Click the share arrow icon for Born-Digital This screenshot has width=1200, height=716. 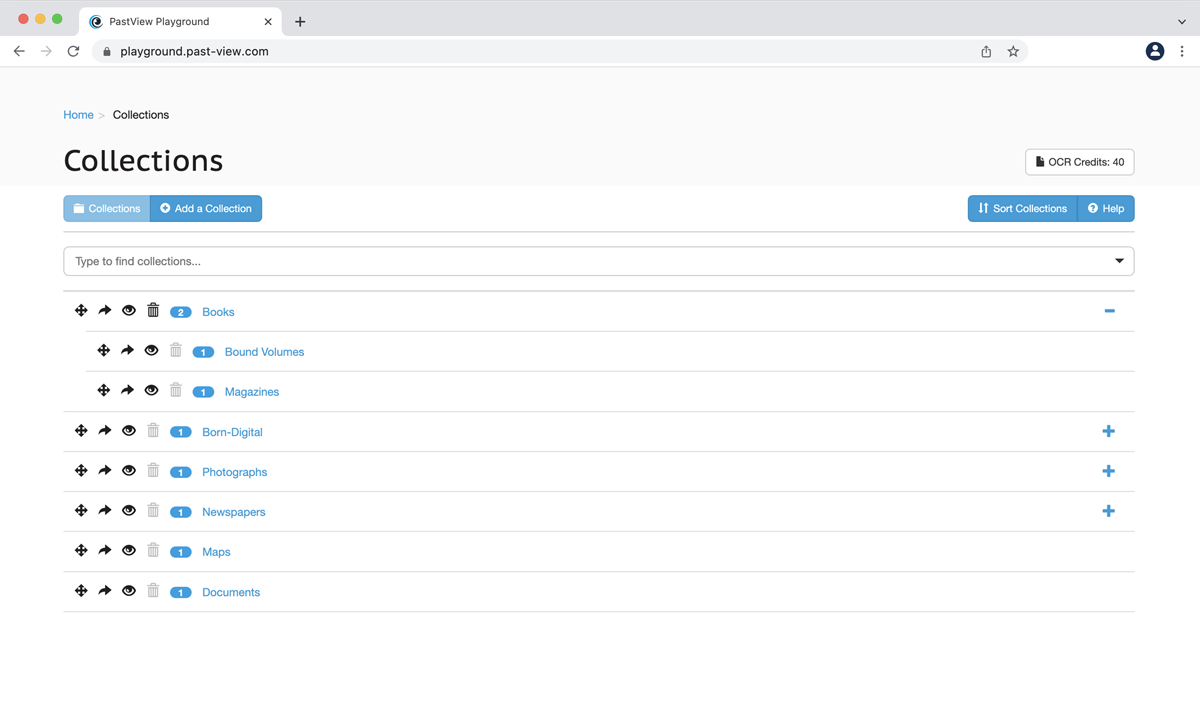click(x=105, y=431)
